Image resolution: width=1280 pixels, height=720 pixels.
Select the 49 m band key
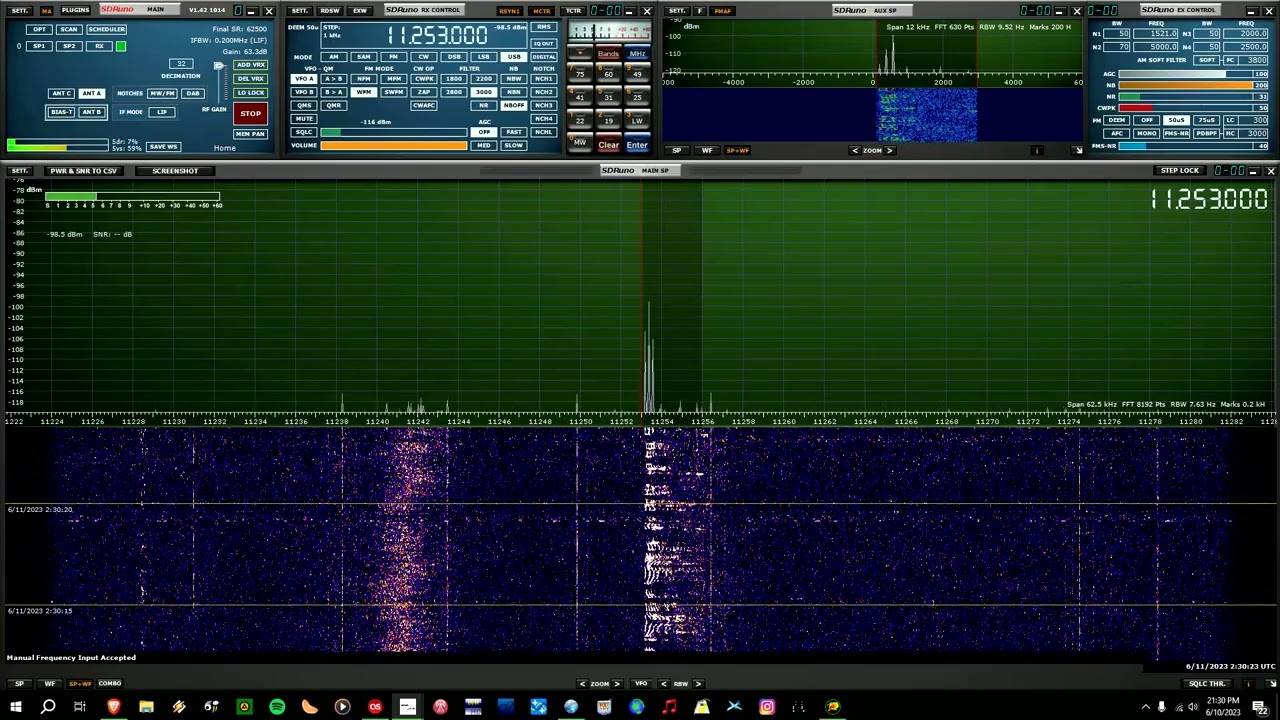click(x=637, y=74)
